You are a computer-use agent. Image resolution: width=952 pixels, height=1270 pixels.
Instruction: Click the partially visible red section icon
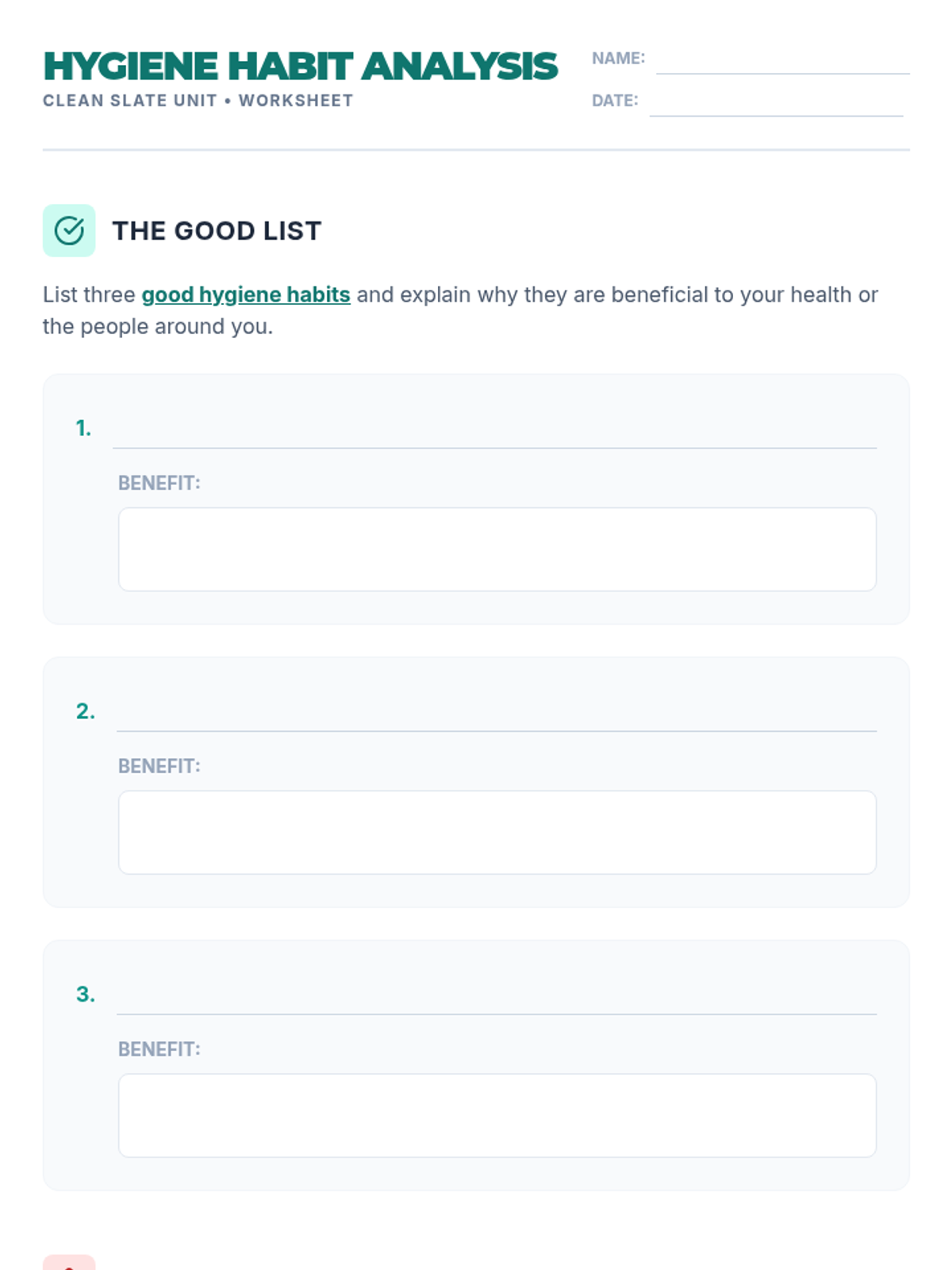69,1263
